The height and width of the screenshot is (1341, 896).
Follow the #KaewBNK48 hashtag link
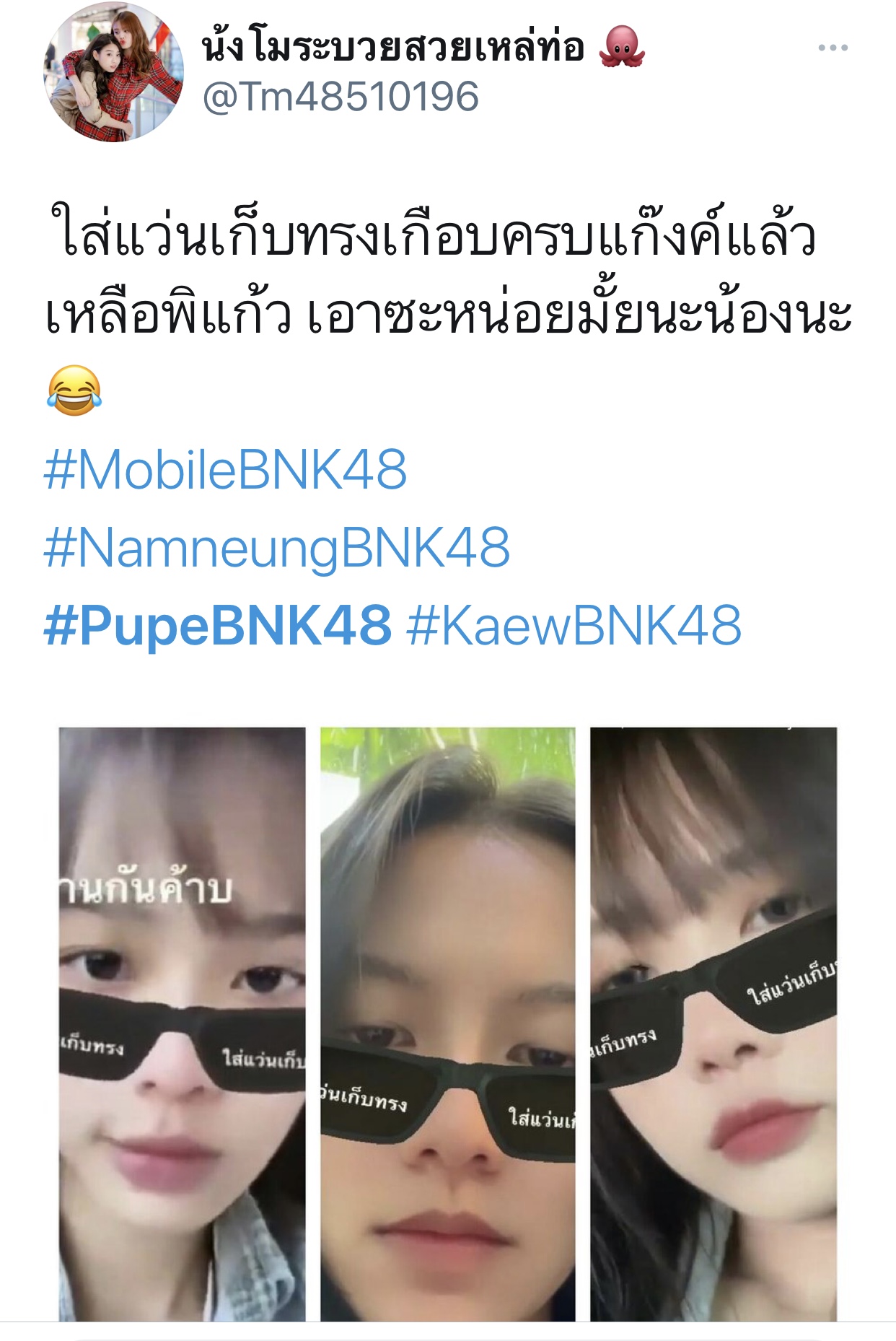tap(574, 625)
